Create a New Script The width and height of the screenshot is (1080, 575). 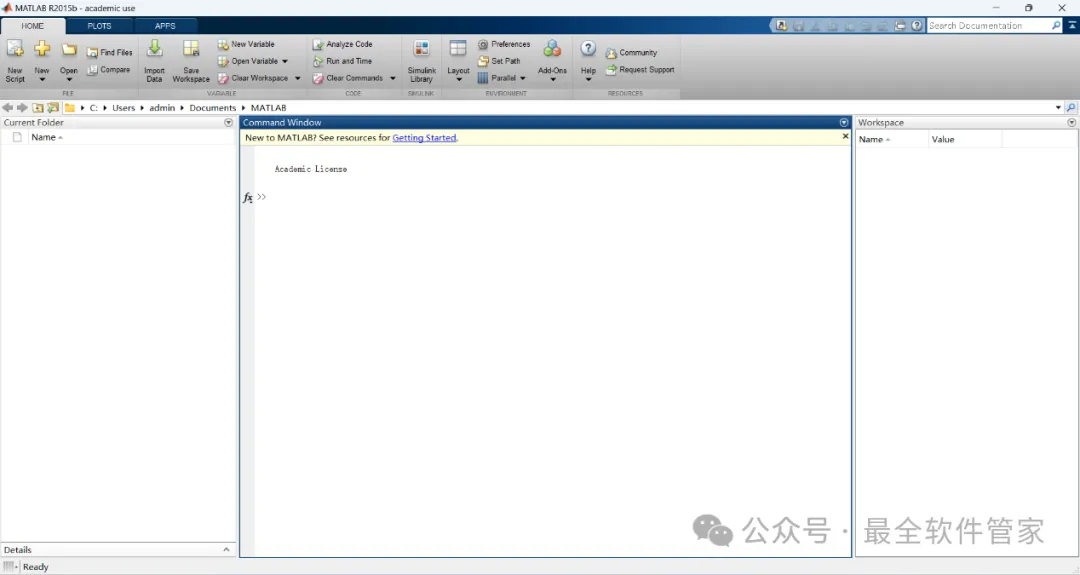pos(14,61)
